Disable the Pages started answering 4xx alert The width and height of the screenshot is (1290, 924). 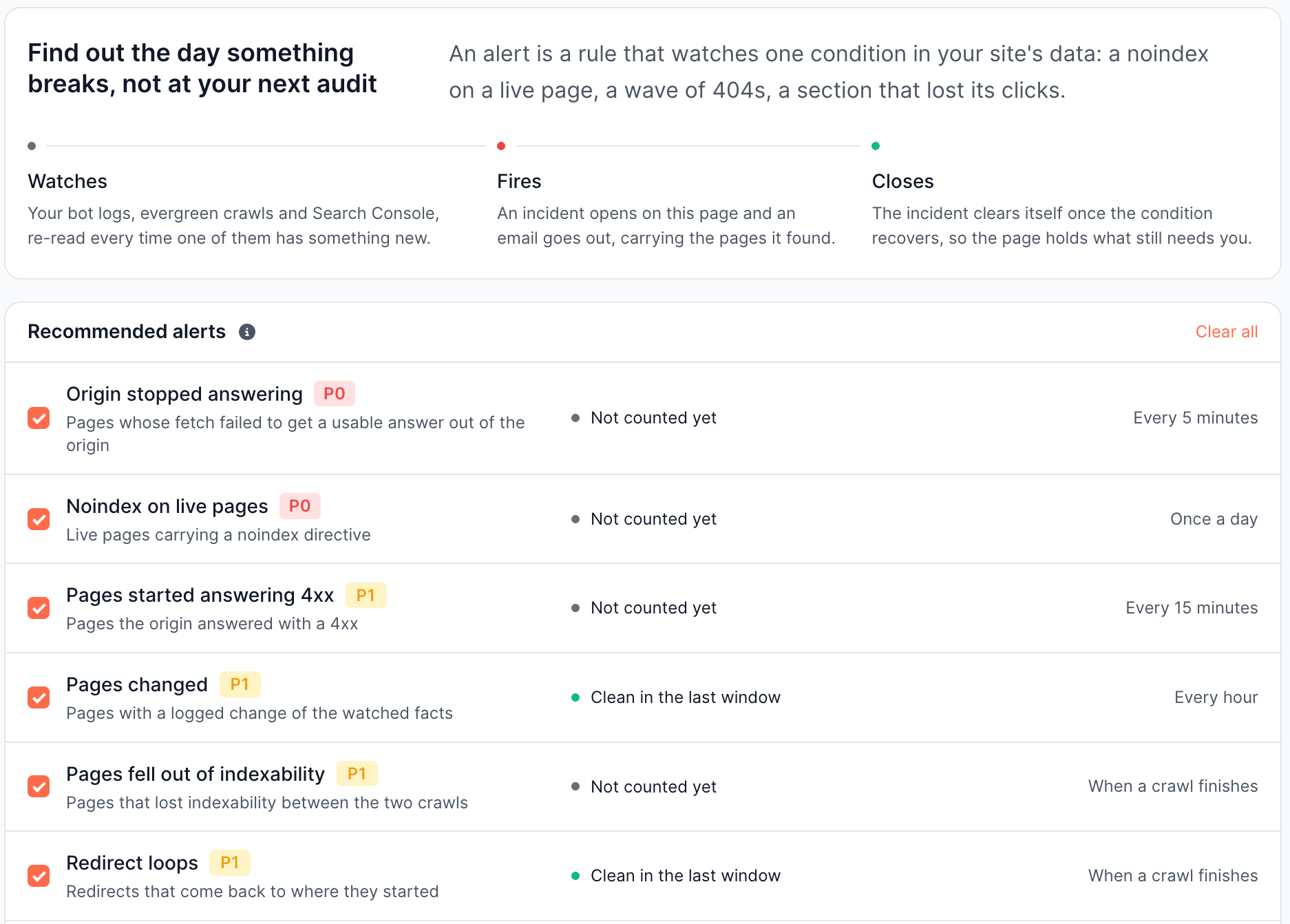point(39,608)
